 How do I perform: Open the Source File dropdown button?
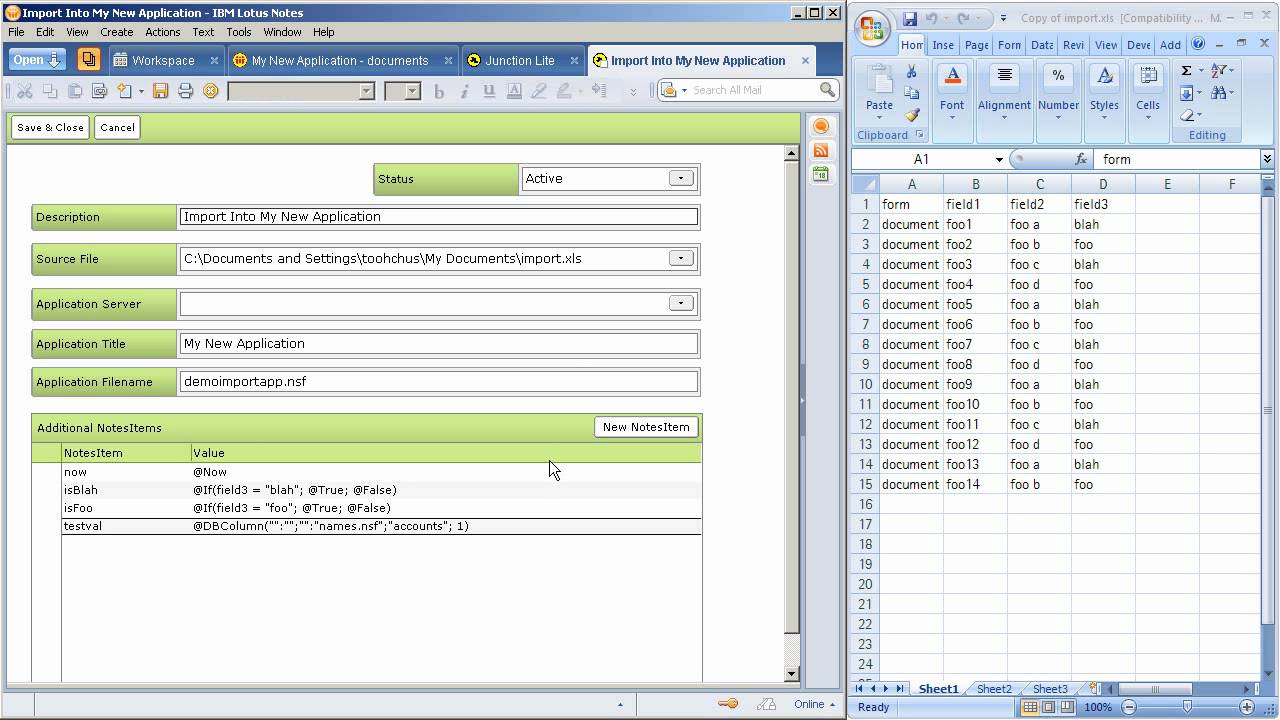pos(681,258)
